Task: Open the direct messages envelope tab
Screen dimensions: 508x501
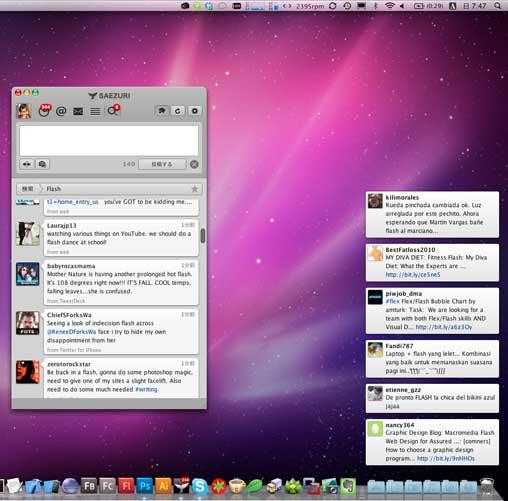Action: (78, 111)
